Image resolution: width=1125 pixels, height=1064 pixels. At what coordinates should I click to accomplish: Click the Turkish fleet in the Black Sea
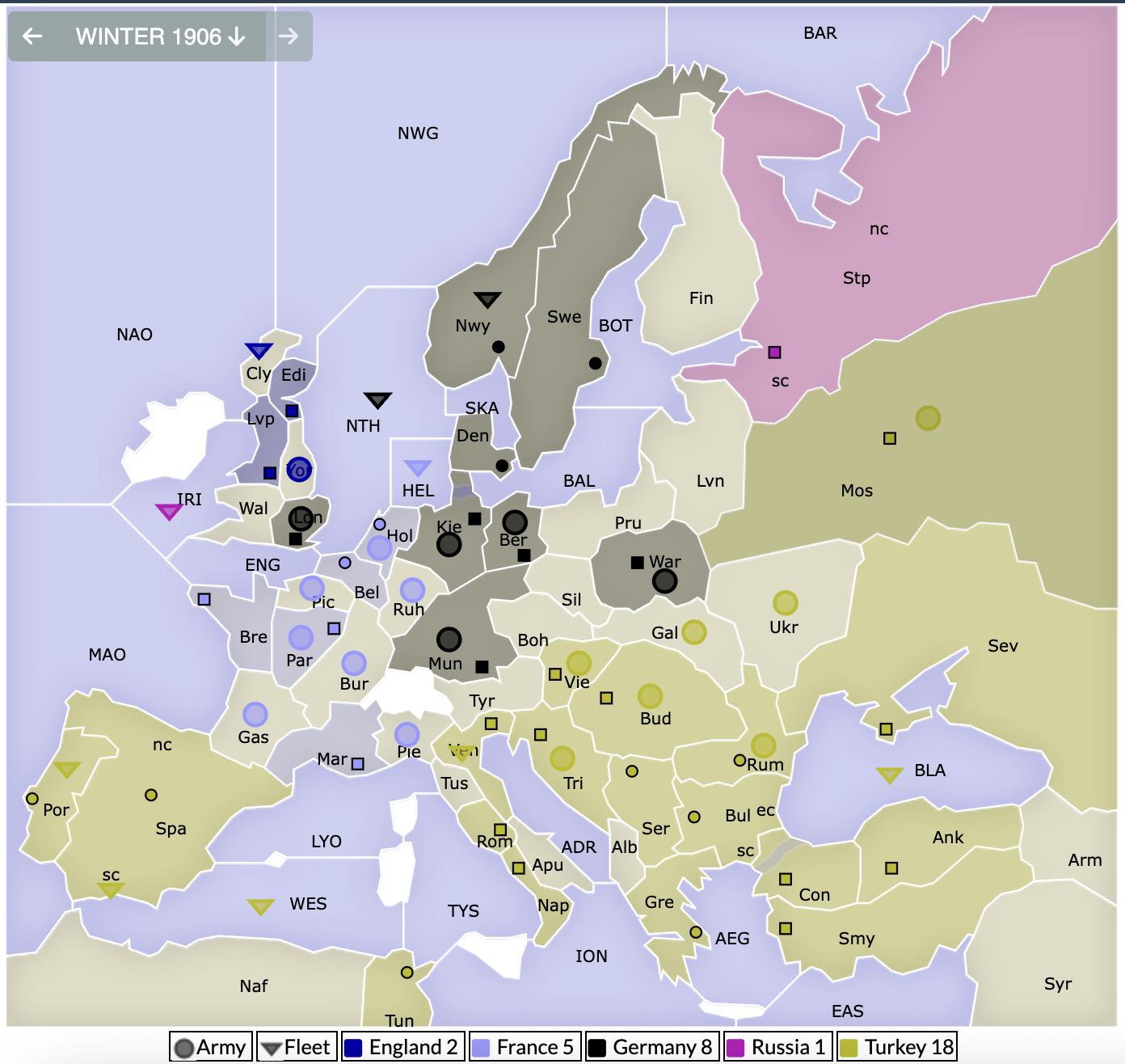889,774
